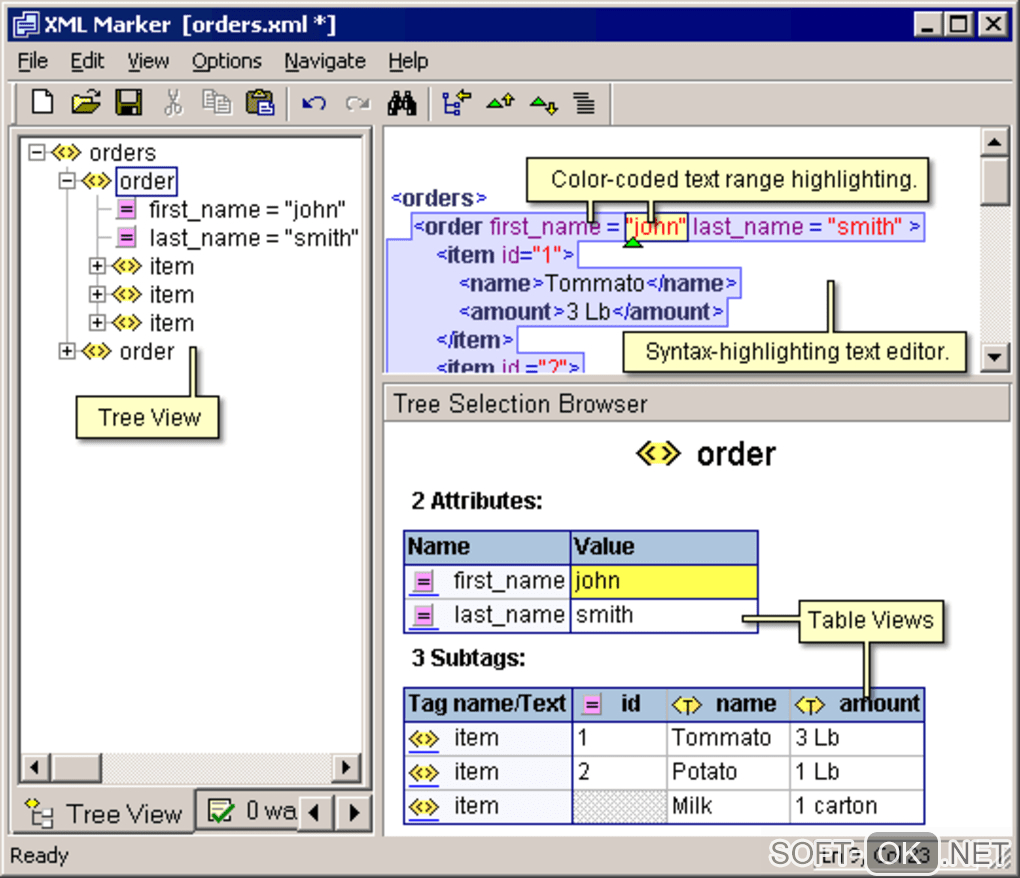
Task: Collapse the orders root node
Action: [37, 152]
